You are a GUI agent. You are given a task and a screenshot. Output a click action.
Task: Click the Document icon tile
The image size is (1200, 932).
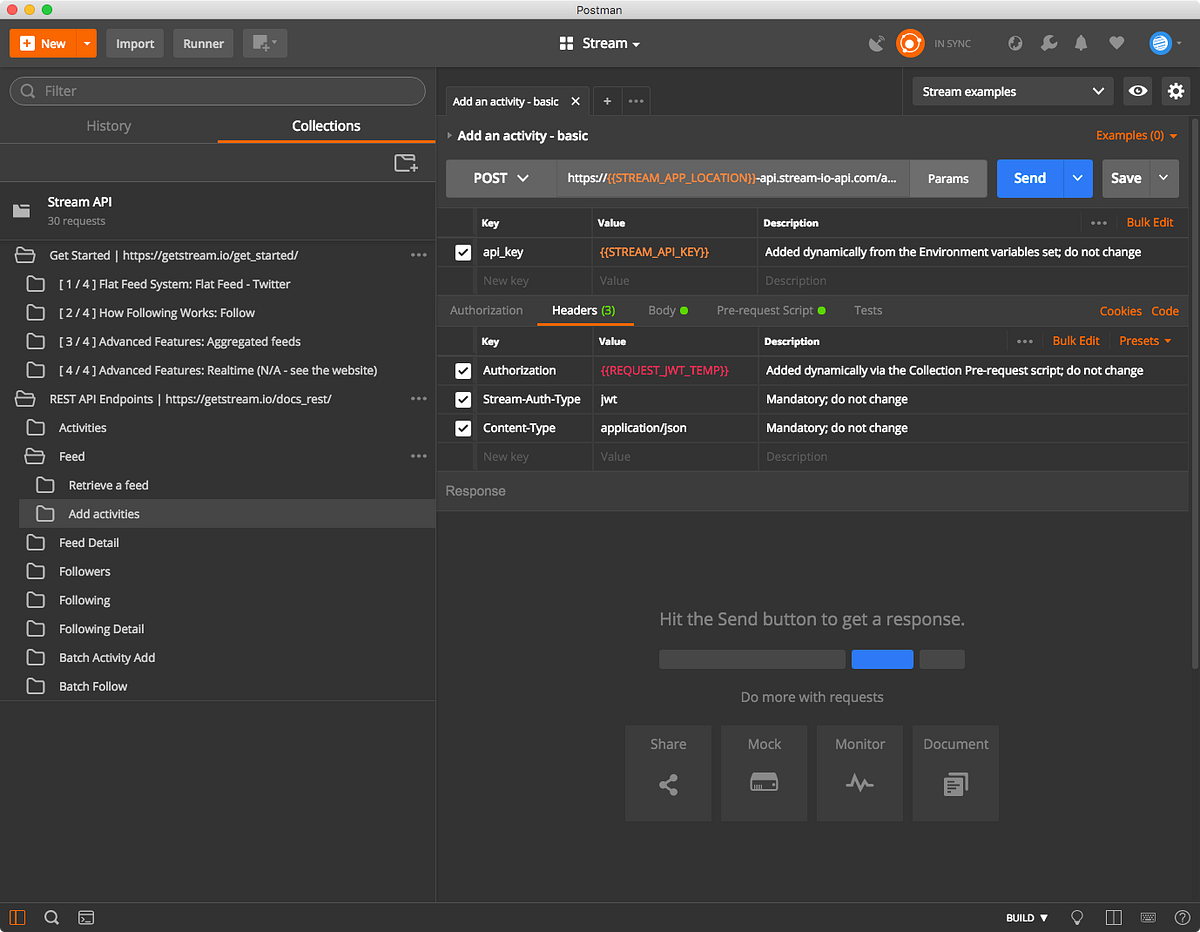pos(956,774)
